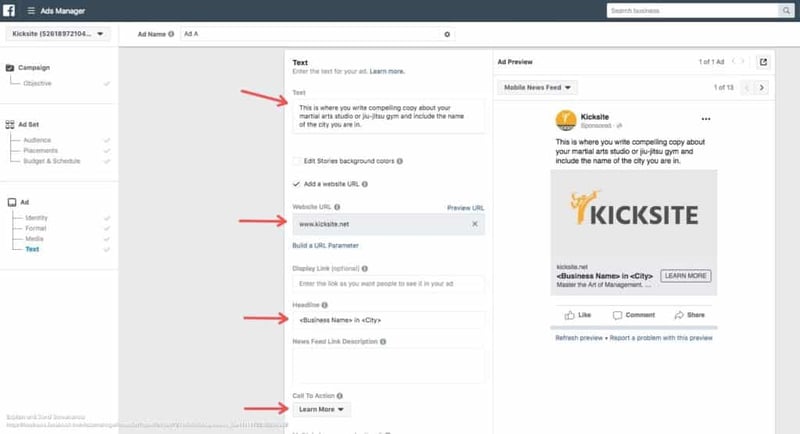The height and width of the screenshot is (434, 800).
Task: Open the Mobile News Feed placement dropdown
Action: pyautogui.click(x=537, y=88)
